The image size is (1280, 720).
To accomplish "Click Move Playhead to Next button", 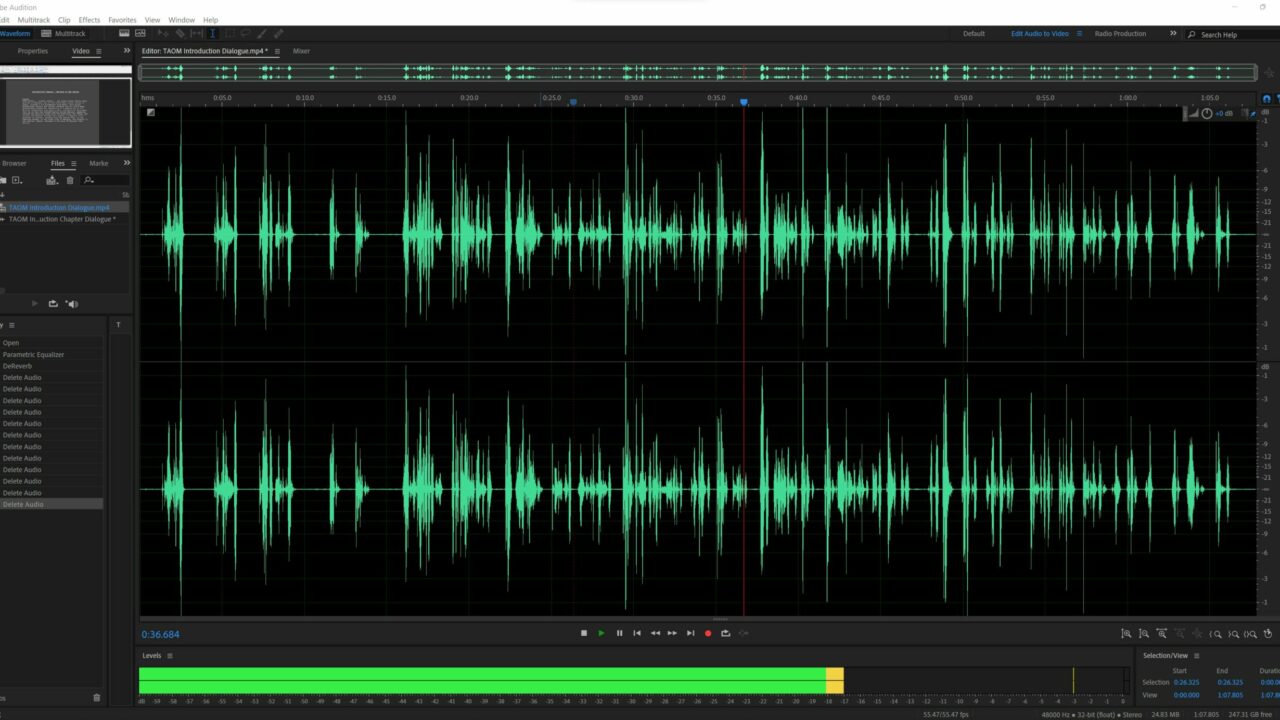I will click(690, 633).
